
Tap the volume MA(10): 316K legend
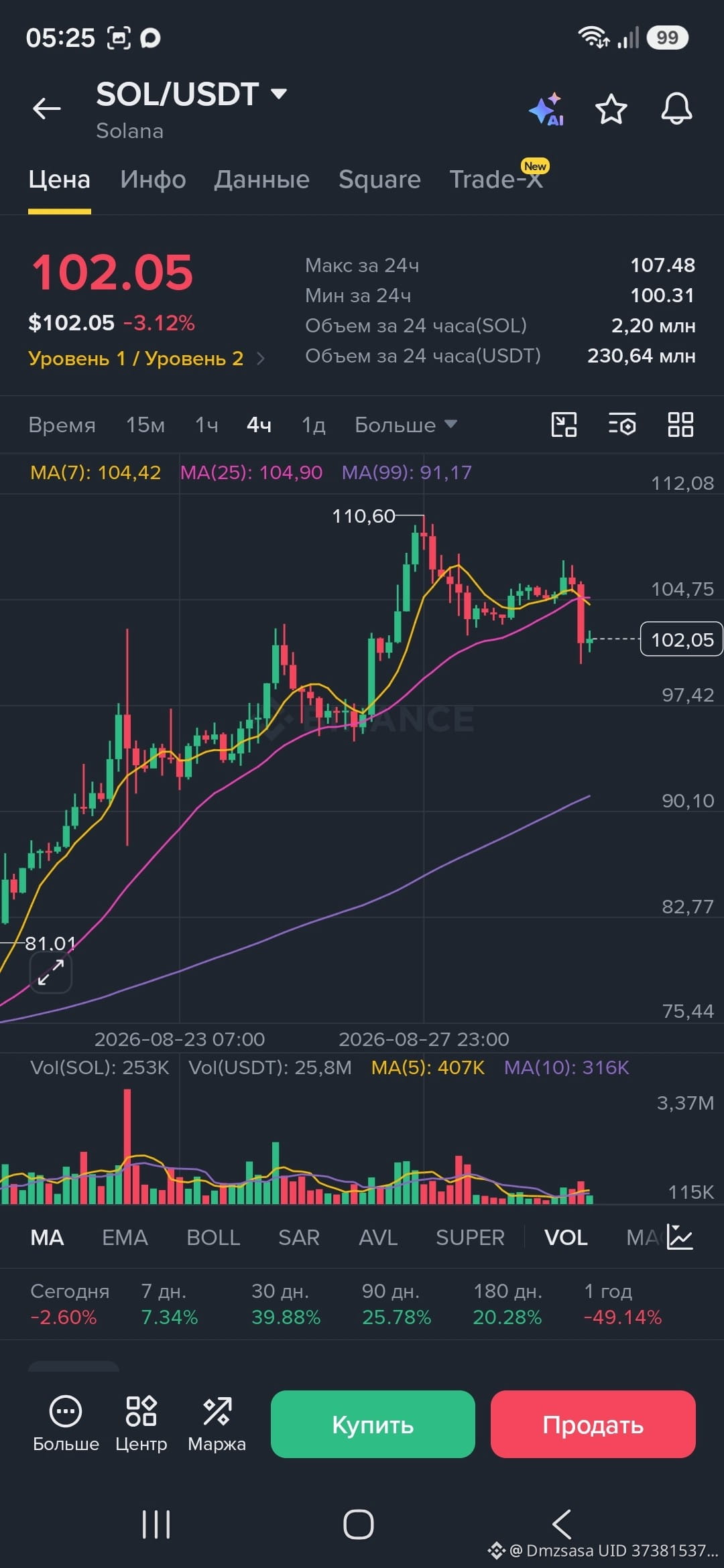(x=566, y=1067)
